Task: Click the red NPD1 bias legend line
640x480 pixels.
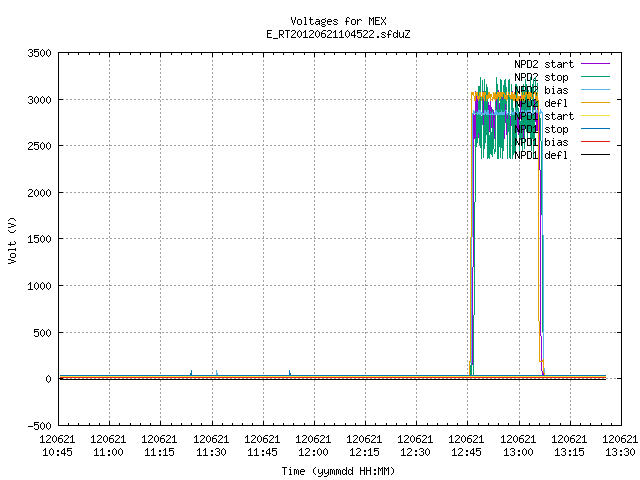Action: coord(595,142)
